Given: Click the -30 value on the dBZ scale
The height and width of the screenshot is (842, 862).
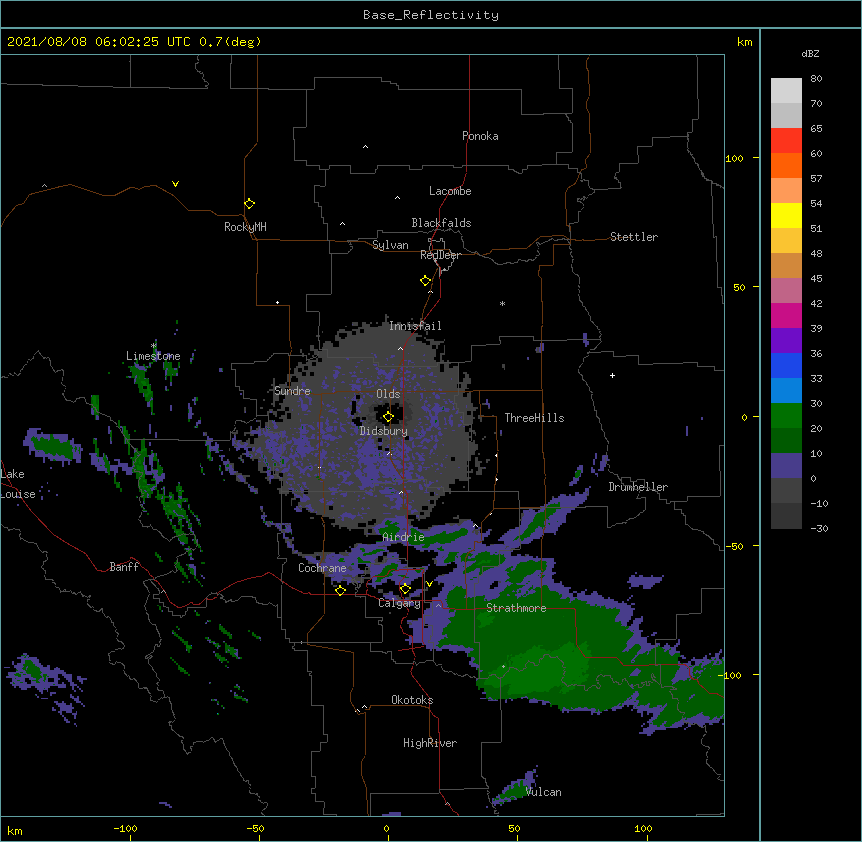Looking at the screenshot, I should point(819,529).
